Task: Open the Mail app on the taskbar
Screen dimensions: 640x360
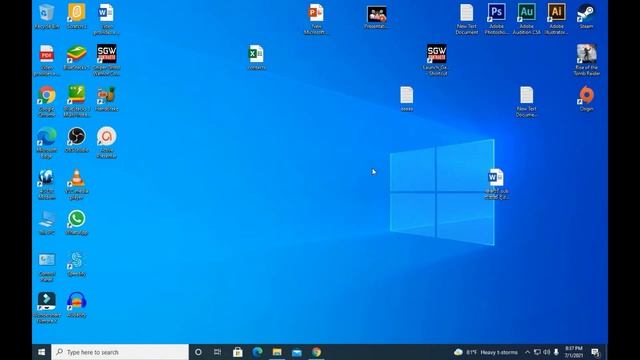Action: [297, 352]
